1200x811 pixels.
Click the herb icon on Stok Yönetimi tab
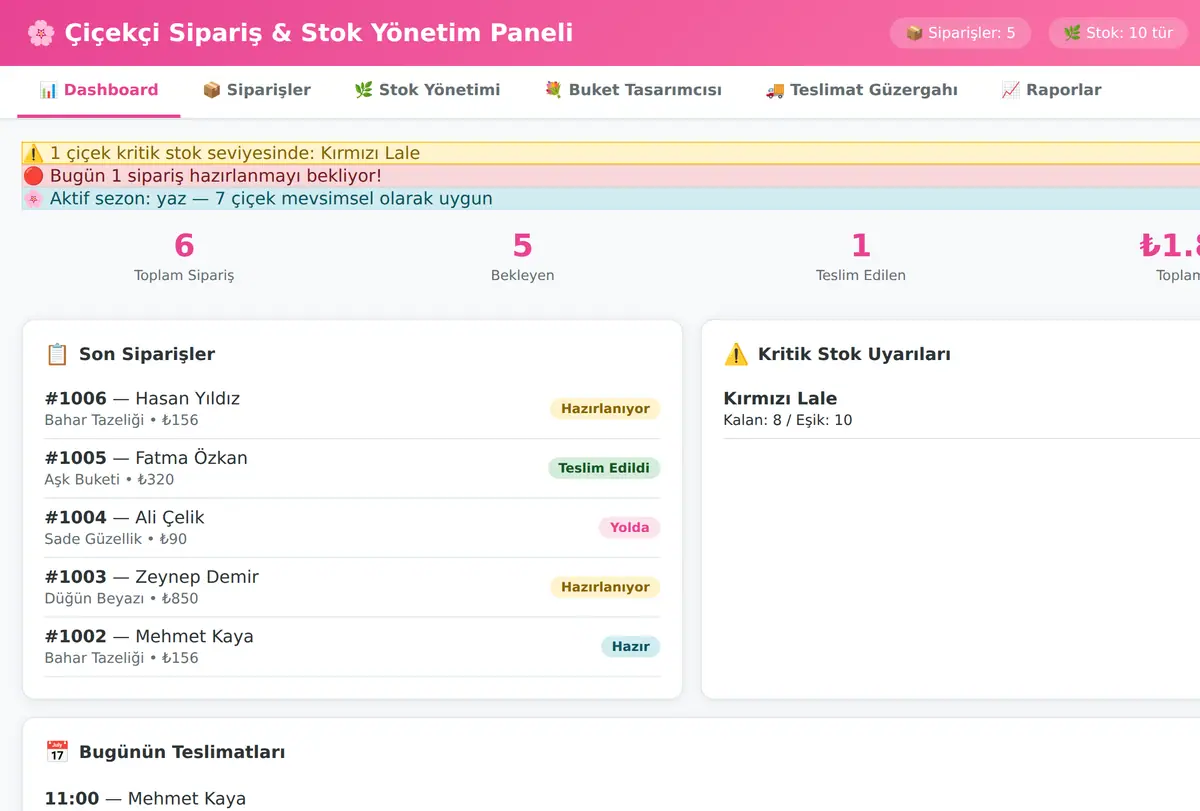pyautogui.click(x=363, y=90)
